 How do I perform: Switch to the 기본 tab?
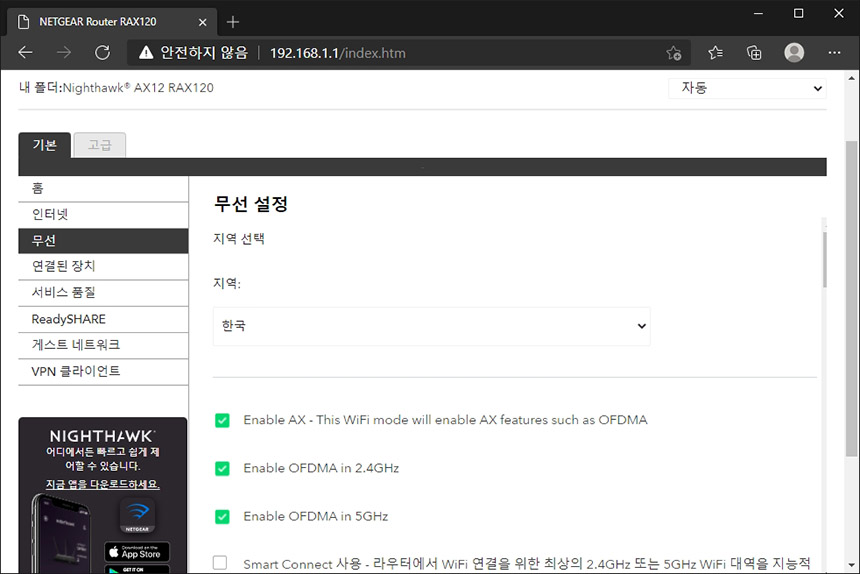(x=44, y=145)
